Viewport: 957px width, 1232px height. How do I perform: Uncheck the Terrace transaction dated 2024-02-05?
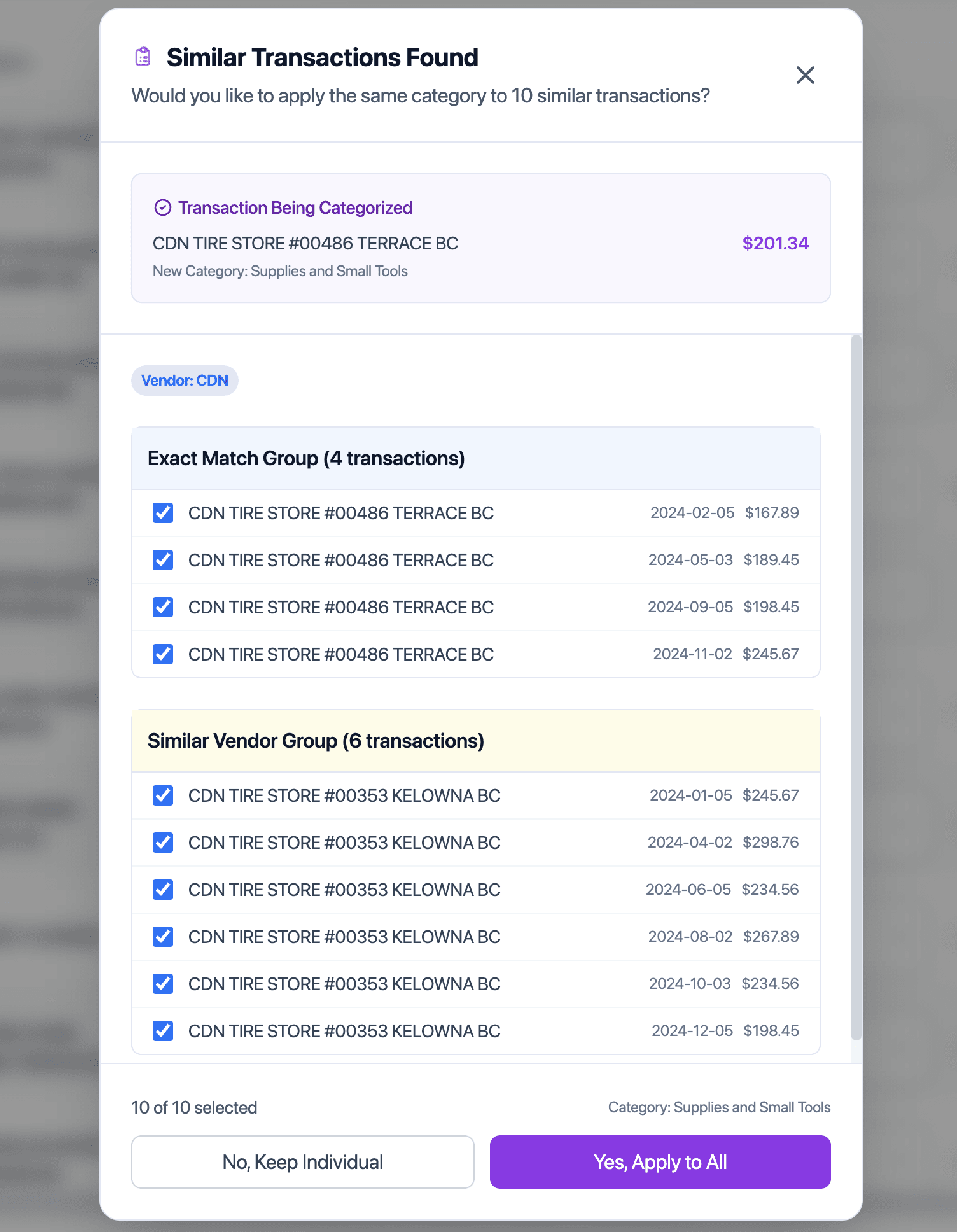point(163,513)
